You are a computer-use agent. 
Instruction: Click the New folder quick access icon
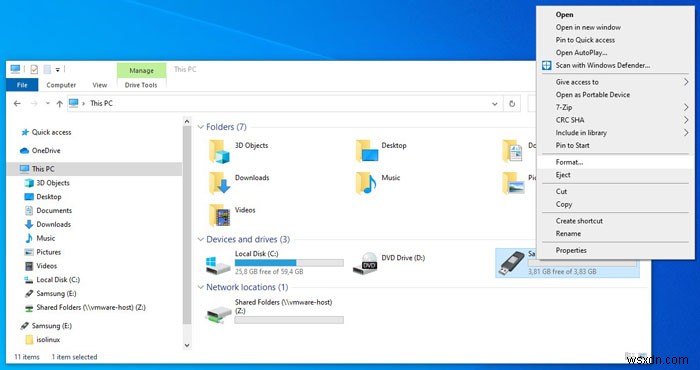click(47, 69)
